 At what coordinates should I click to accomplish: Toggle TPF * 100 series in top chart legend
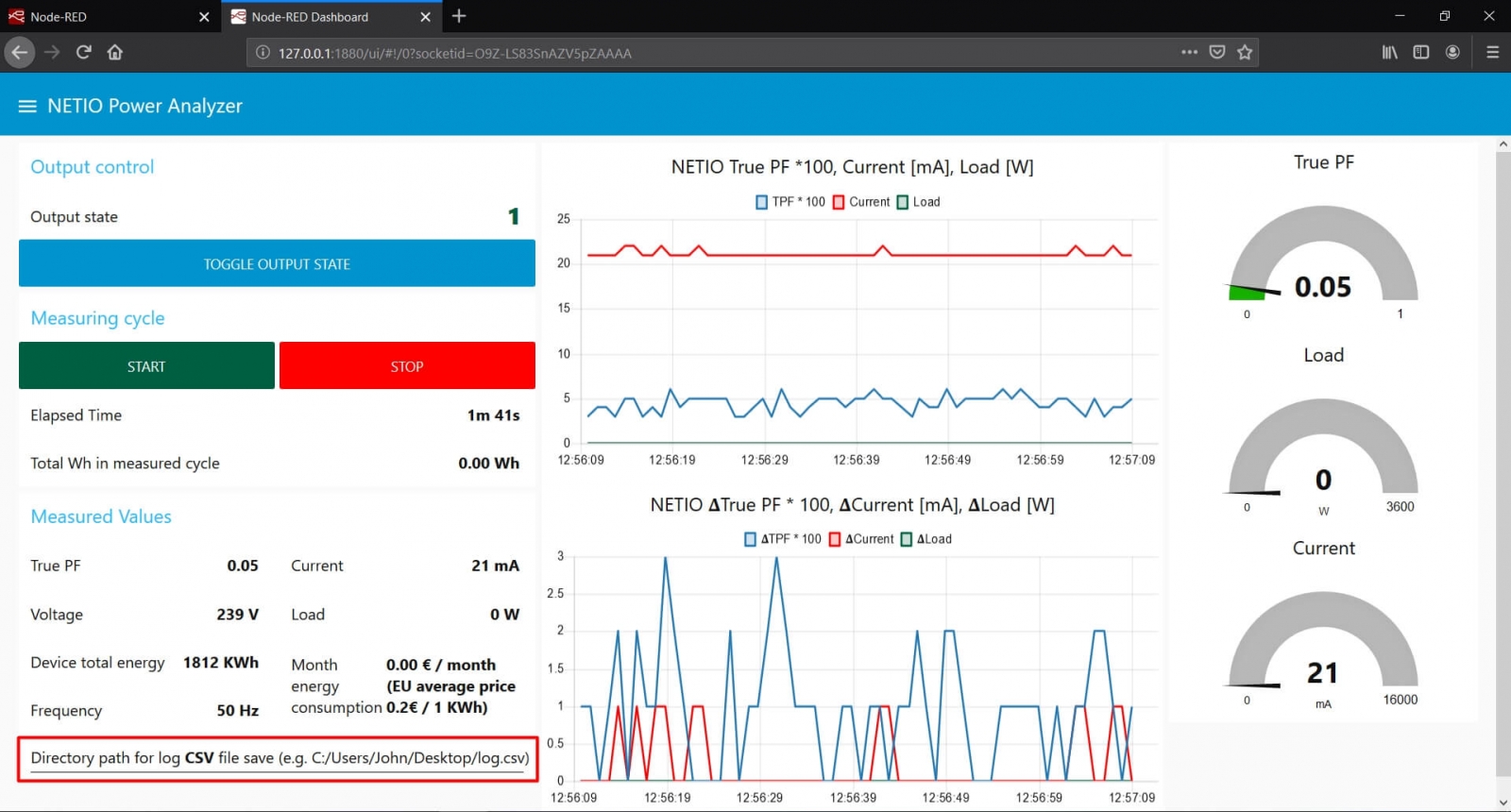point(790,202)
